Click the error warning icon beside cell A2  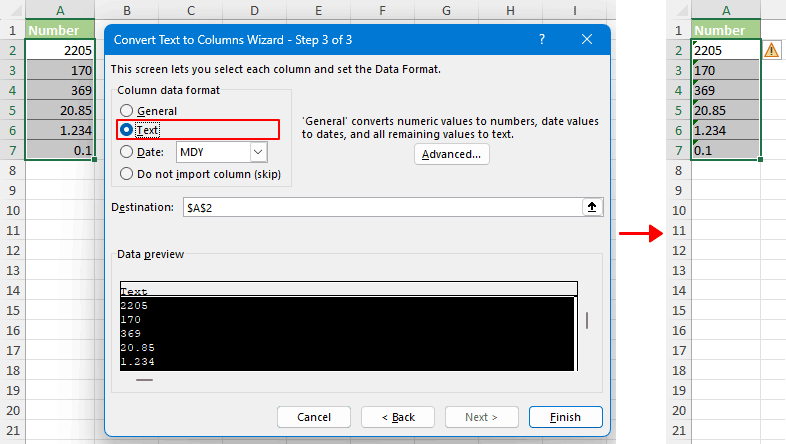[x=772, y=50]
